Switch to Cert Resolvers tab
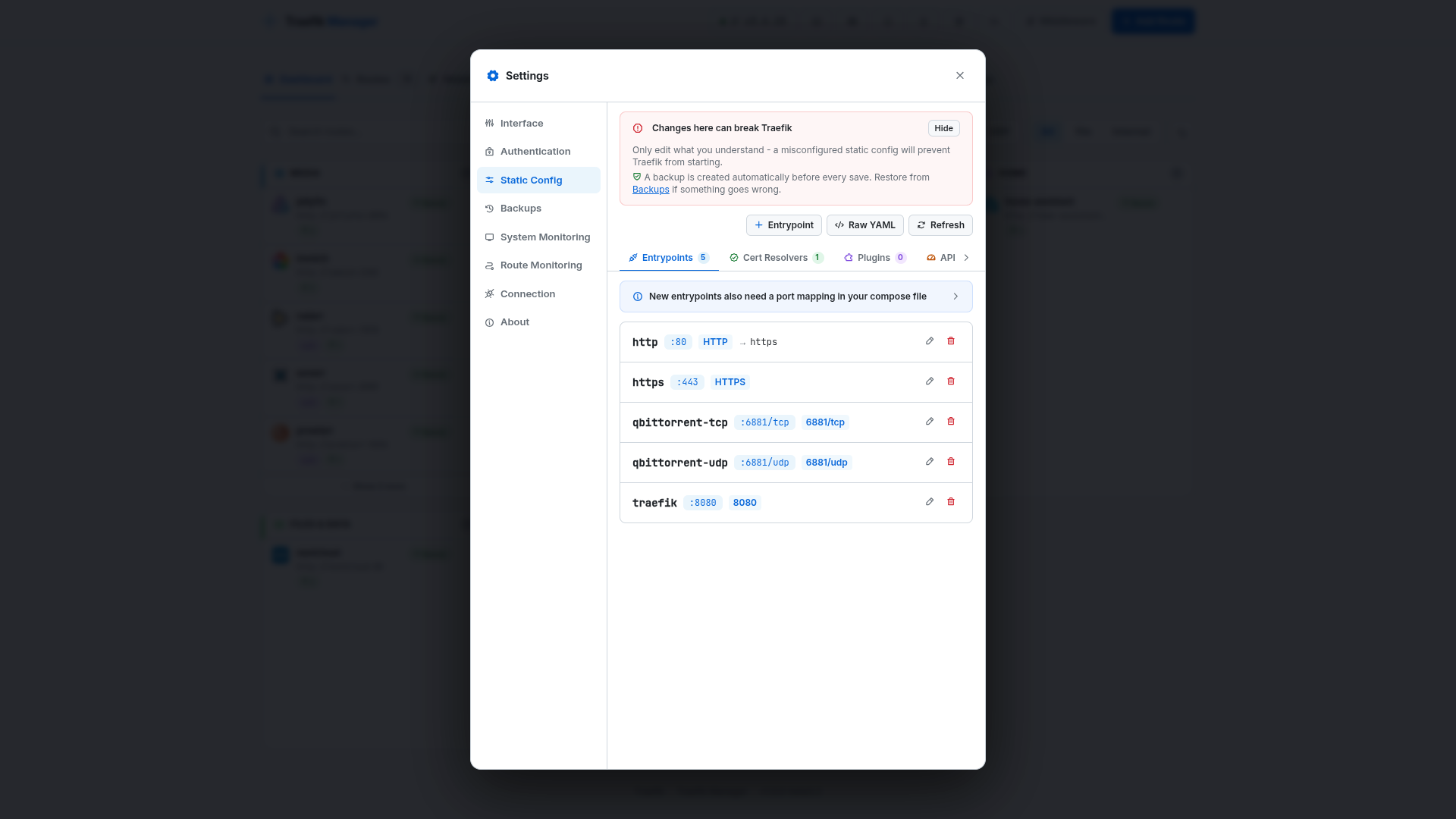The height and width of the screenshot is (819, 1456). click(777, 258)
